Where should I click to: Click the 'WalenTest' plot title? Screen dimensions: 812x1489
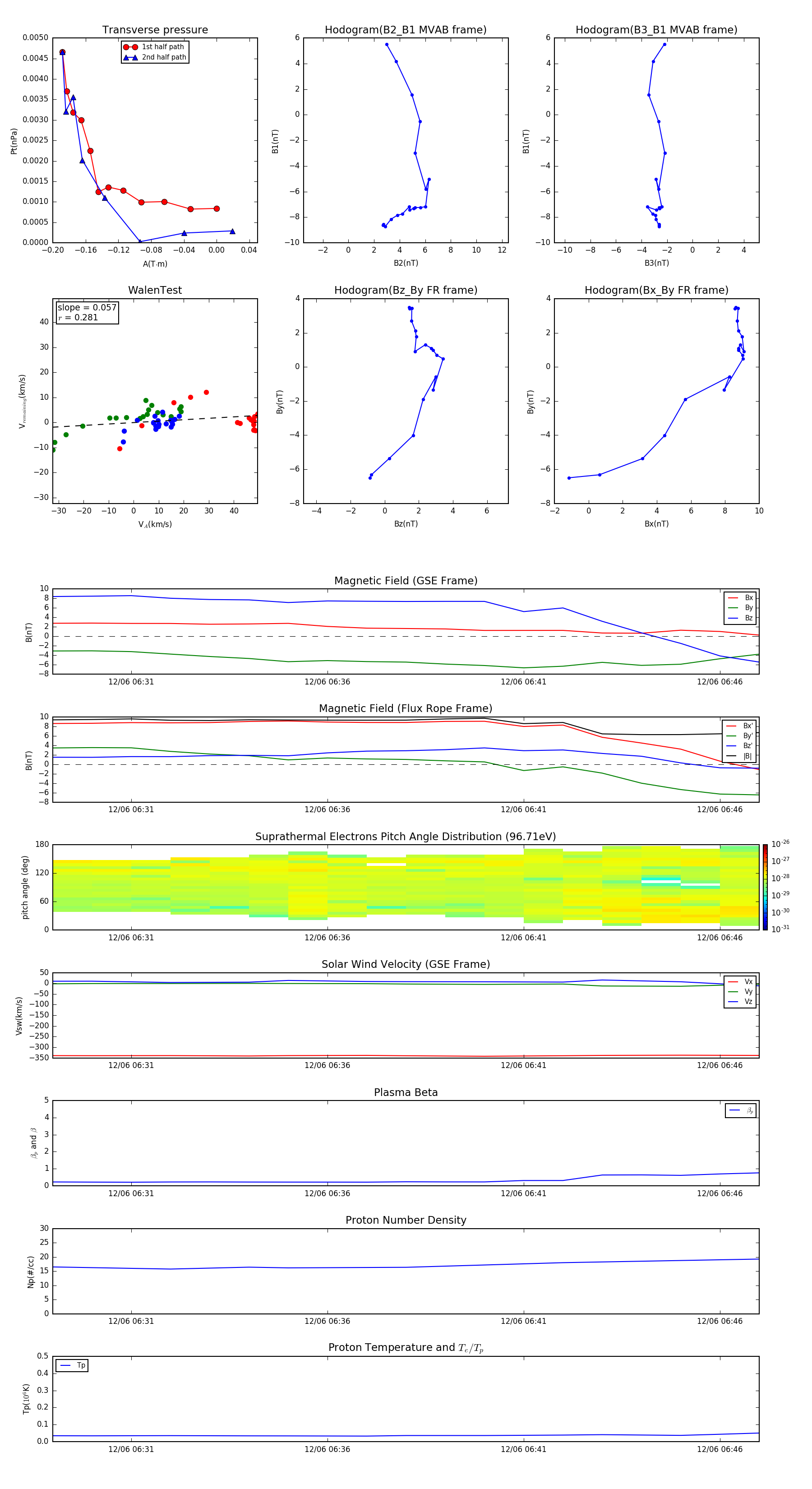click(155, 290)
